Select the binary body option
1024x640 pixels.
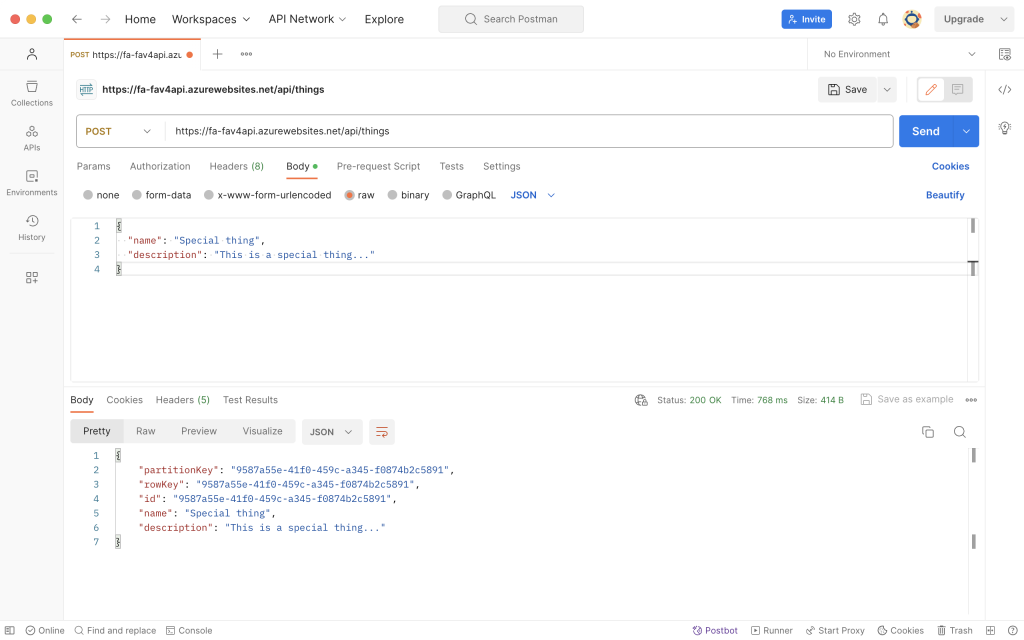point(393,195)
